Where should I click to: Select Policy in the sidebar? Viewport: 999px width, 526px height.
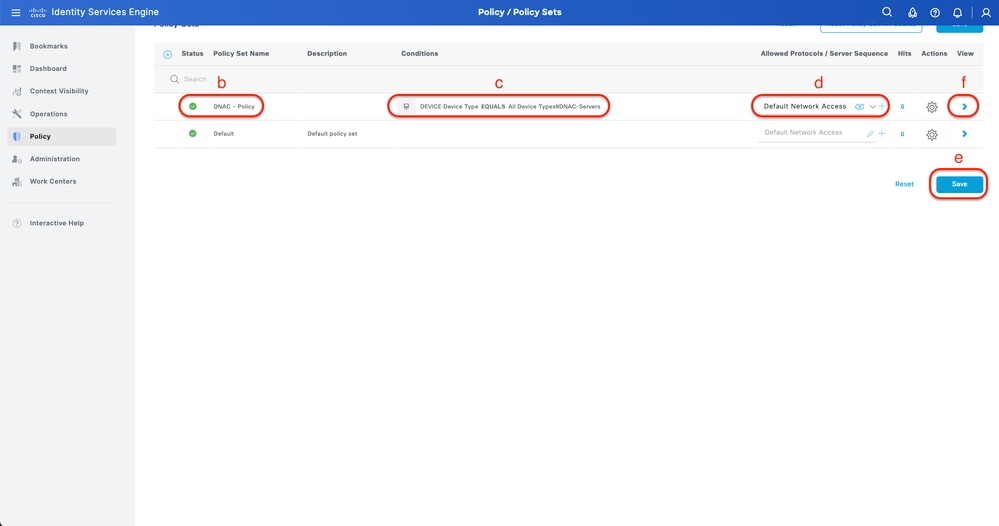62,136
